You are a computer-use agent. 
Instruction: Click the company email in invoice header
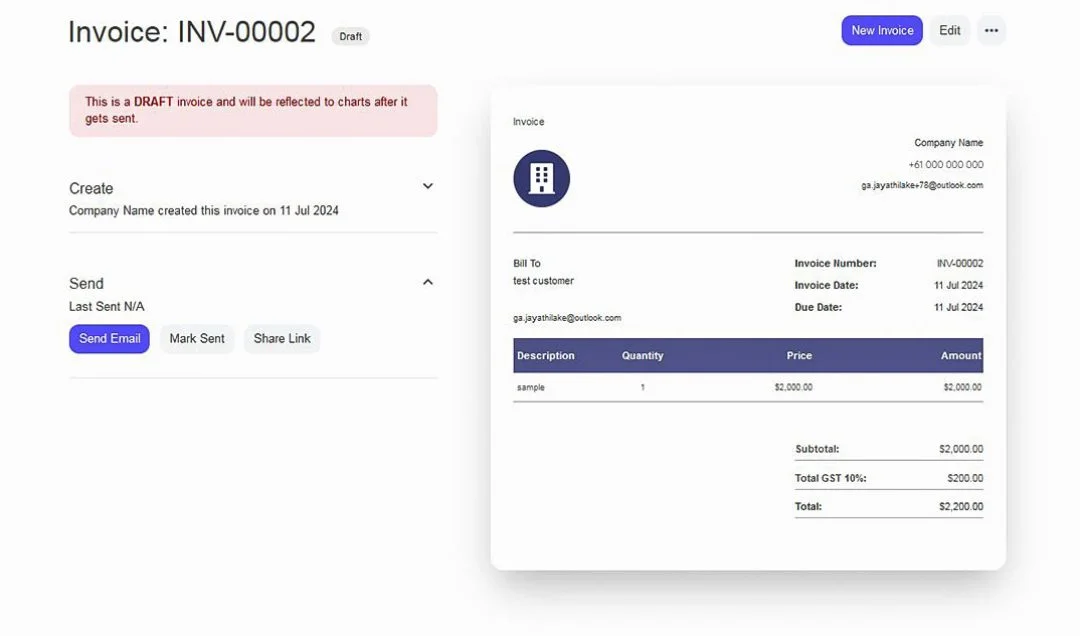coord(922,185)
